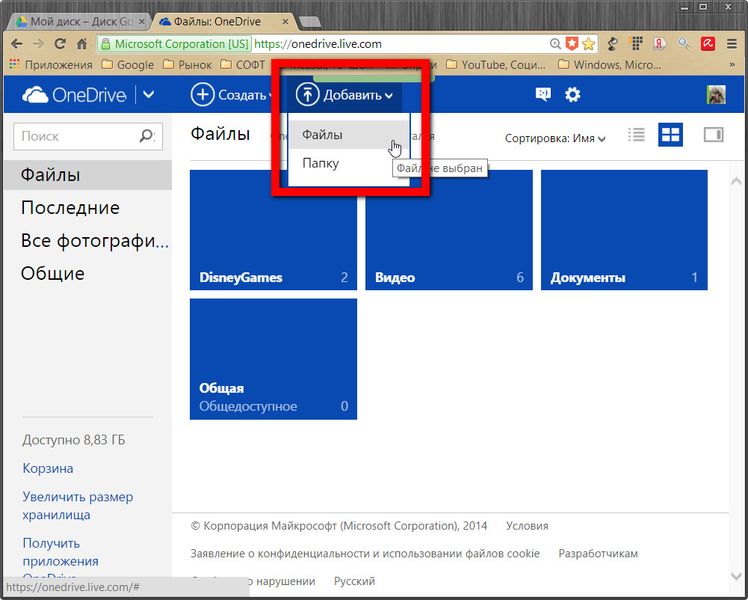748x600 pixels.
Task: Open the Разработчикам footer link
Action: [x=598, y=554]
